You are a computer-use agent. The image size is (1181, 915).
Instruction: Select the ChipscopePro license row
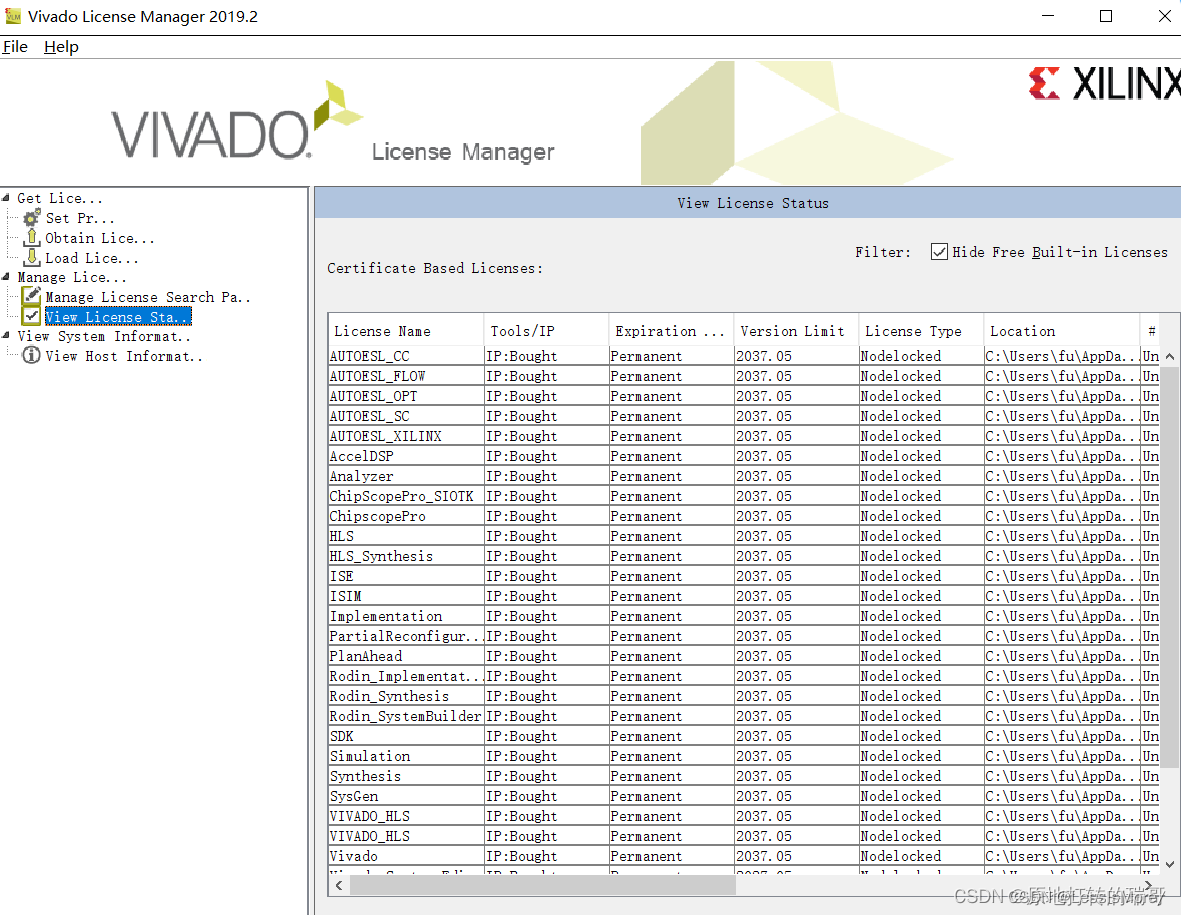pos(744,516)
